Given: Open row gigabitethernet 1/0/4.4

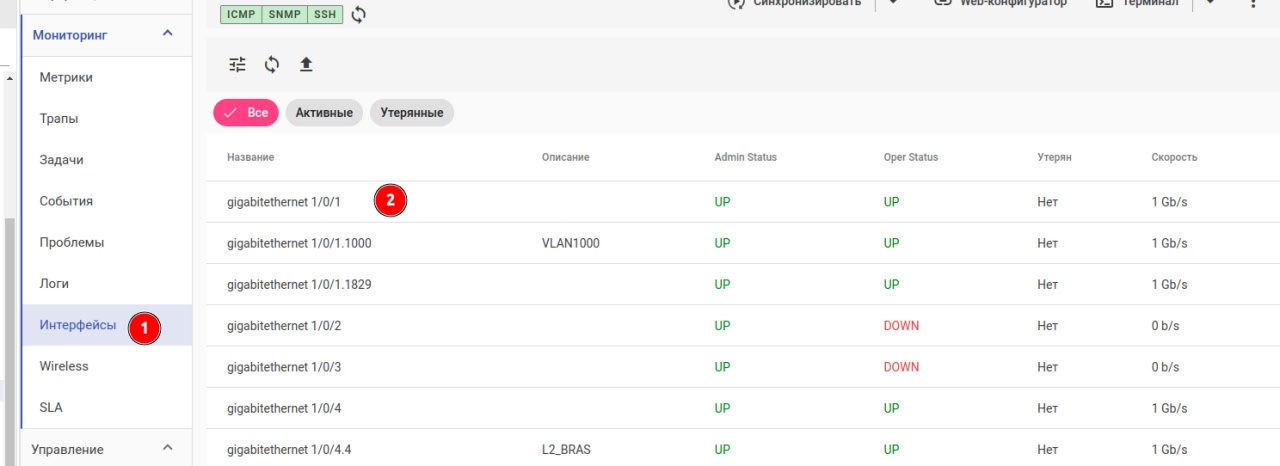Looking at the screenshot, I should [743, 448].
